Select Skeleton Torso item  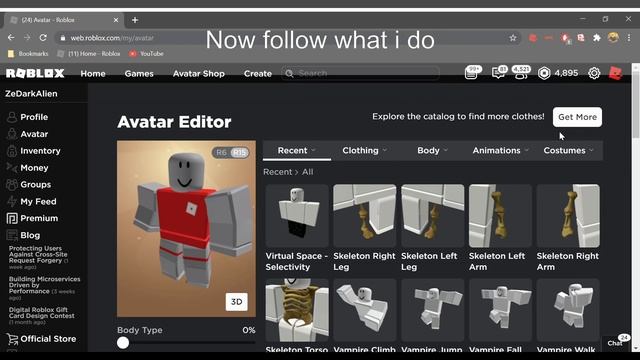pyautogui.click(x=297, y=310)
